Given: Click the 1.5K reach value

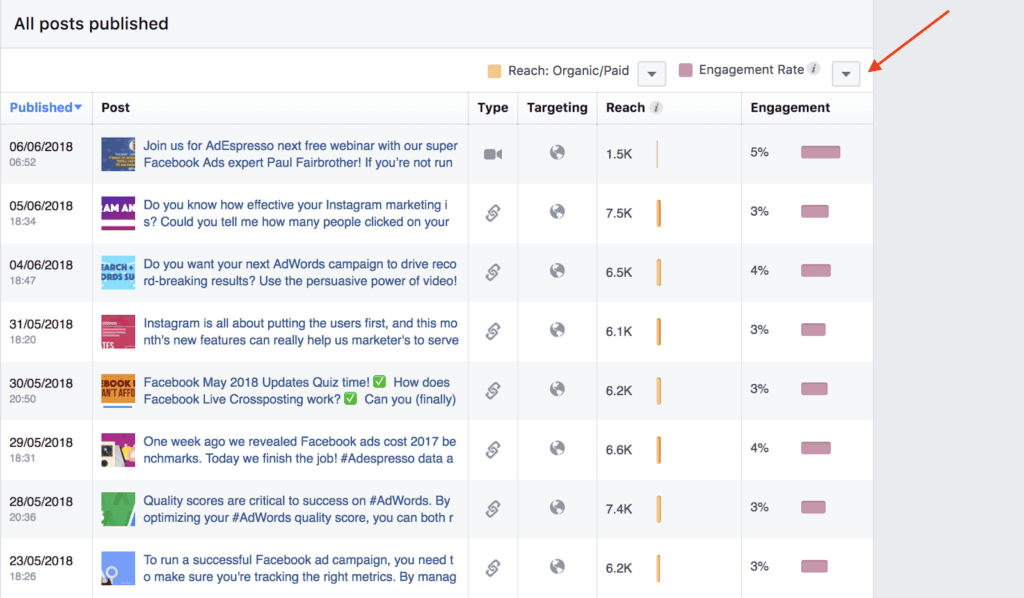Looking at the screenshot, I should coord(618,154).
